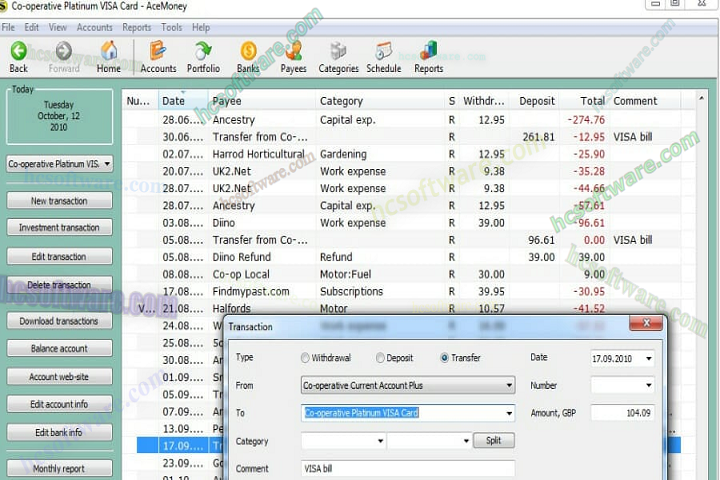Expand the To account dropdown
This screenshot has width=720, height=480.
click(x=509, y=413)
